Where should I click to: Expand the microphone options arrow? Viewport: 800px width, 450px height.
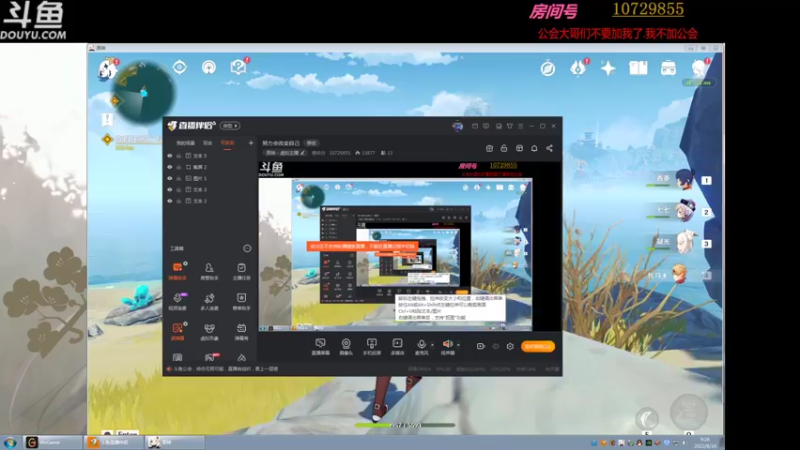coord(433,345)
